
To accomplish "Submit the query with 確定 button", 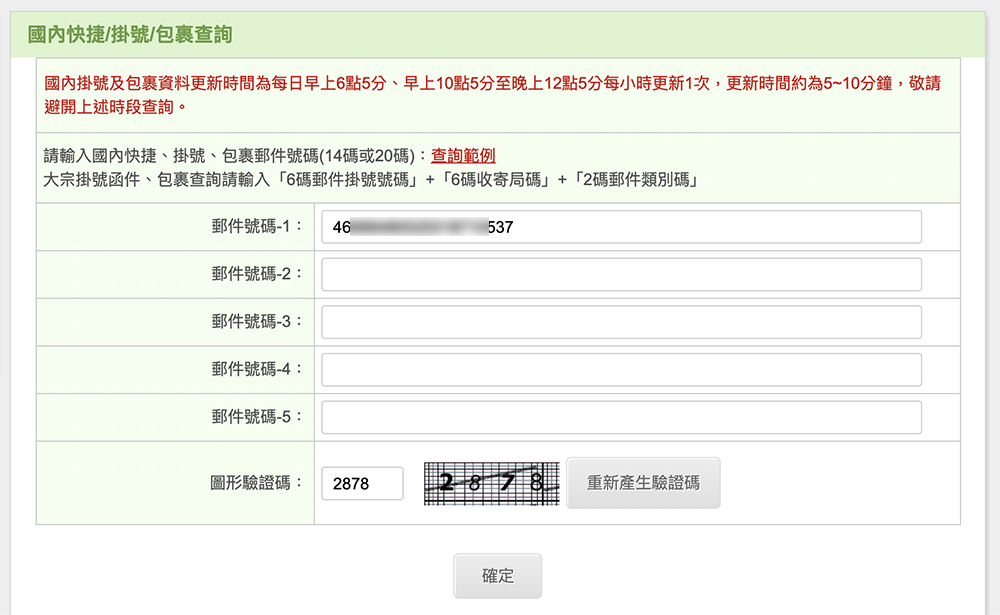I will click(497, 576).
